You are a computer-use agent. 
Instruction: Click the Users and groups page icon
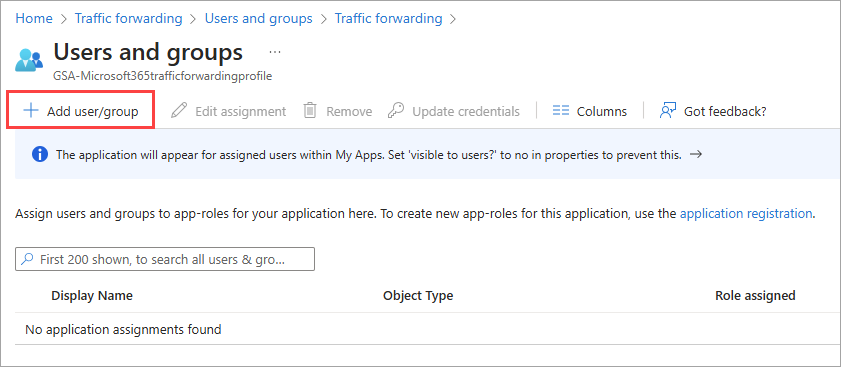tap(28, 60)
